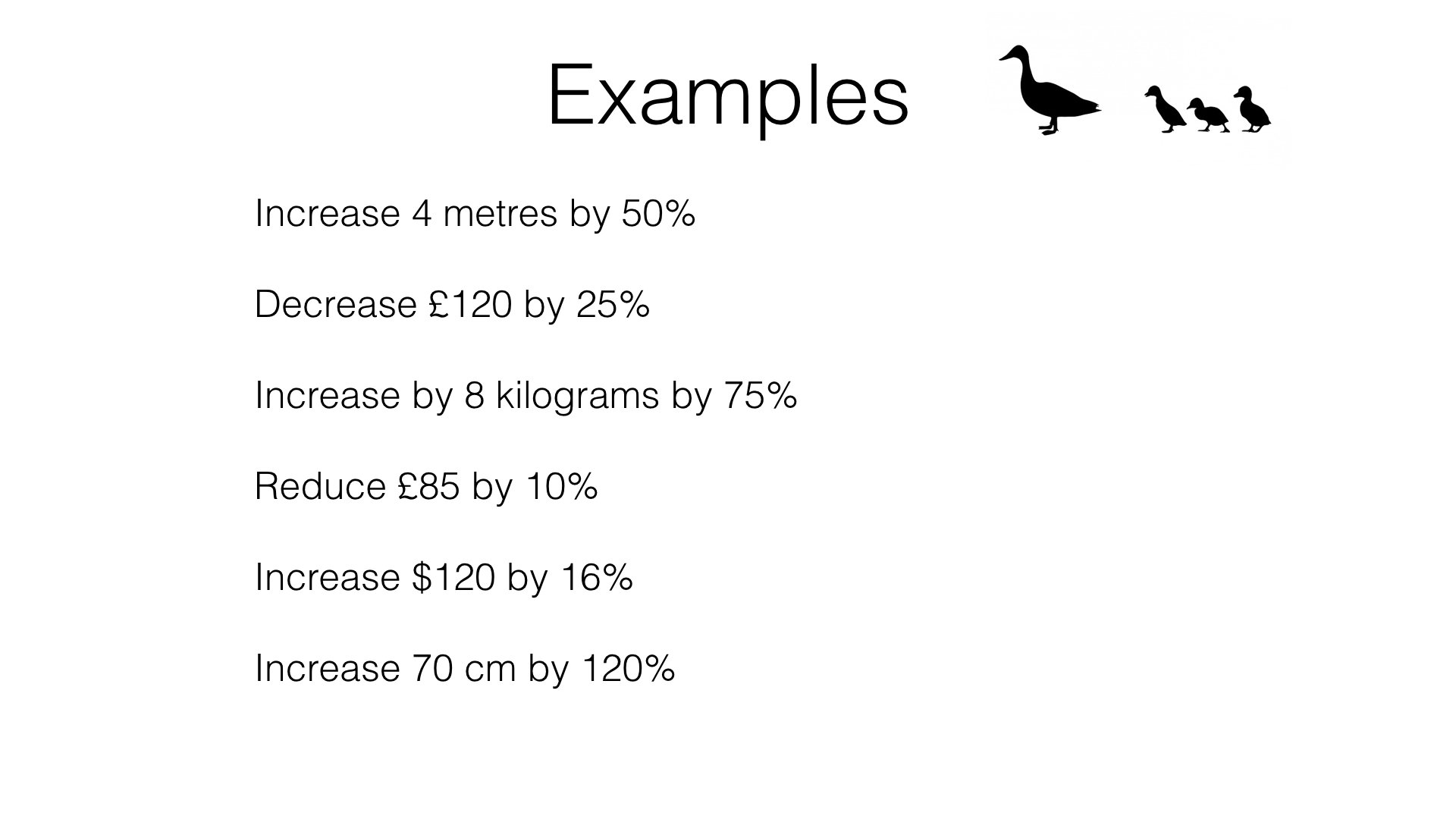Click the "$120" amount in the fifth example
Image resolution: width=1456 pixels, height=819 pixels.
[x=453, y=578]
